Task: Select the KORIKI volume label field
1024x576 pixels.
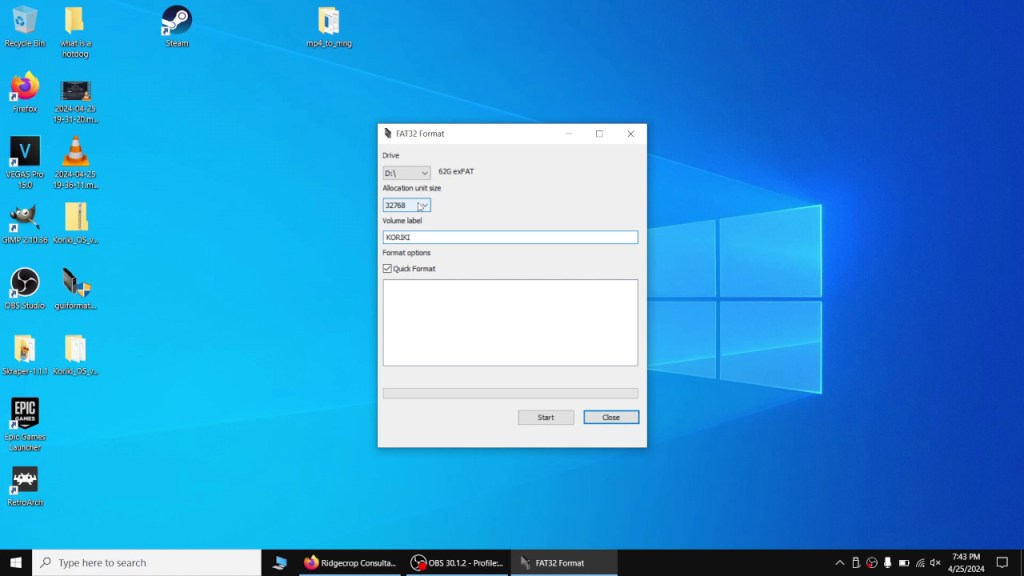Action: pos(510,237)
